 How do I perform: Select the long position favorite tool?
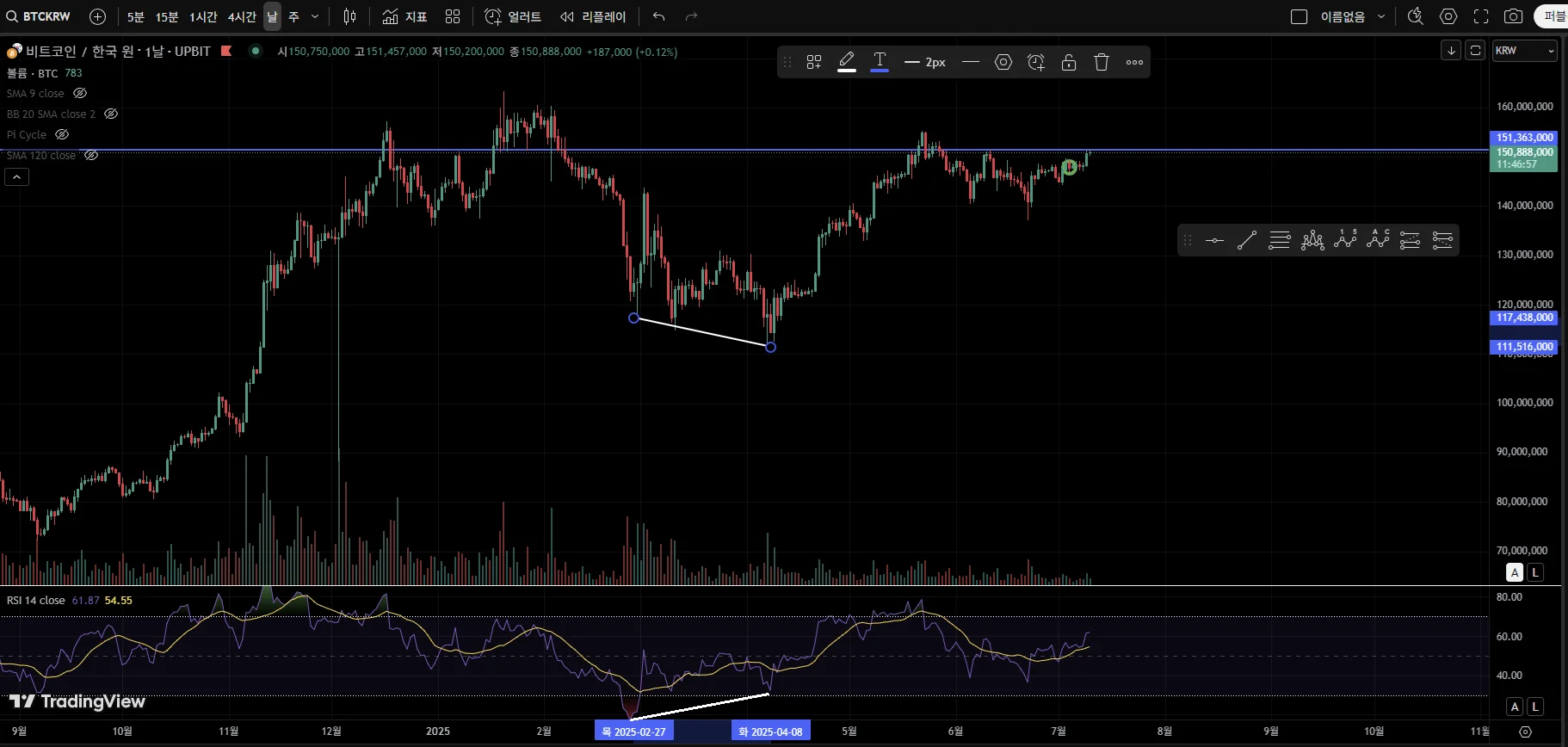1410,240
